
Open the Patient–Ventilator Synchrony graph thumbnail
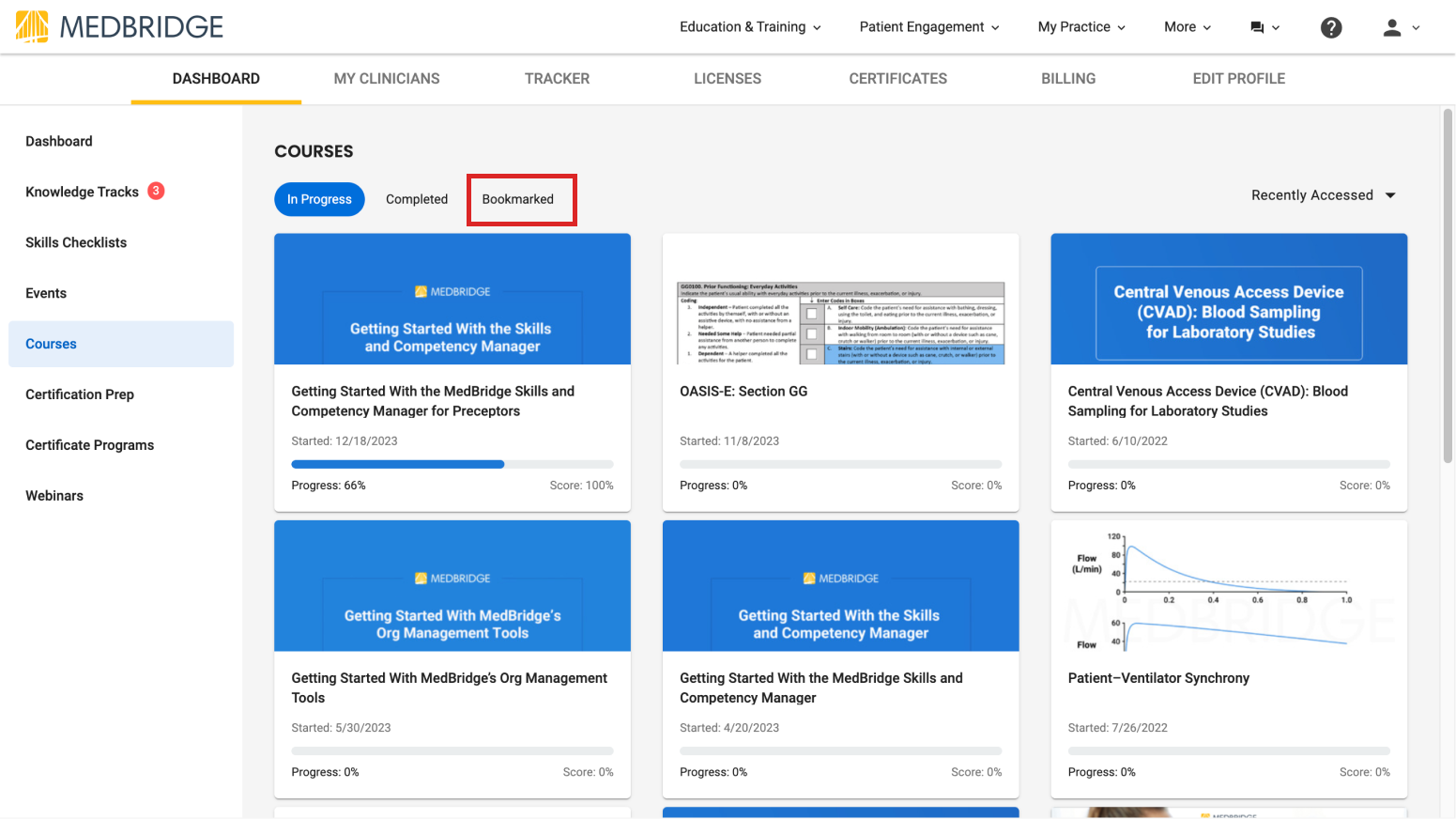click(x=1229, y=586)
